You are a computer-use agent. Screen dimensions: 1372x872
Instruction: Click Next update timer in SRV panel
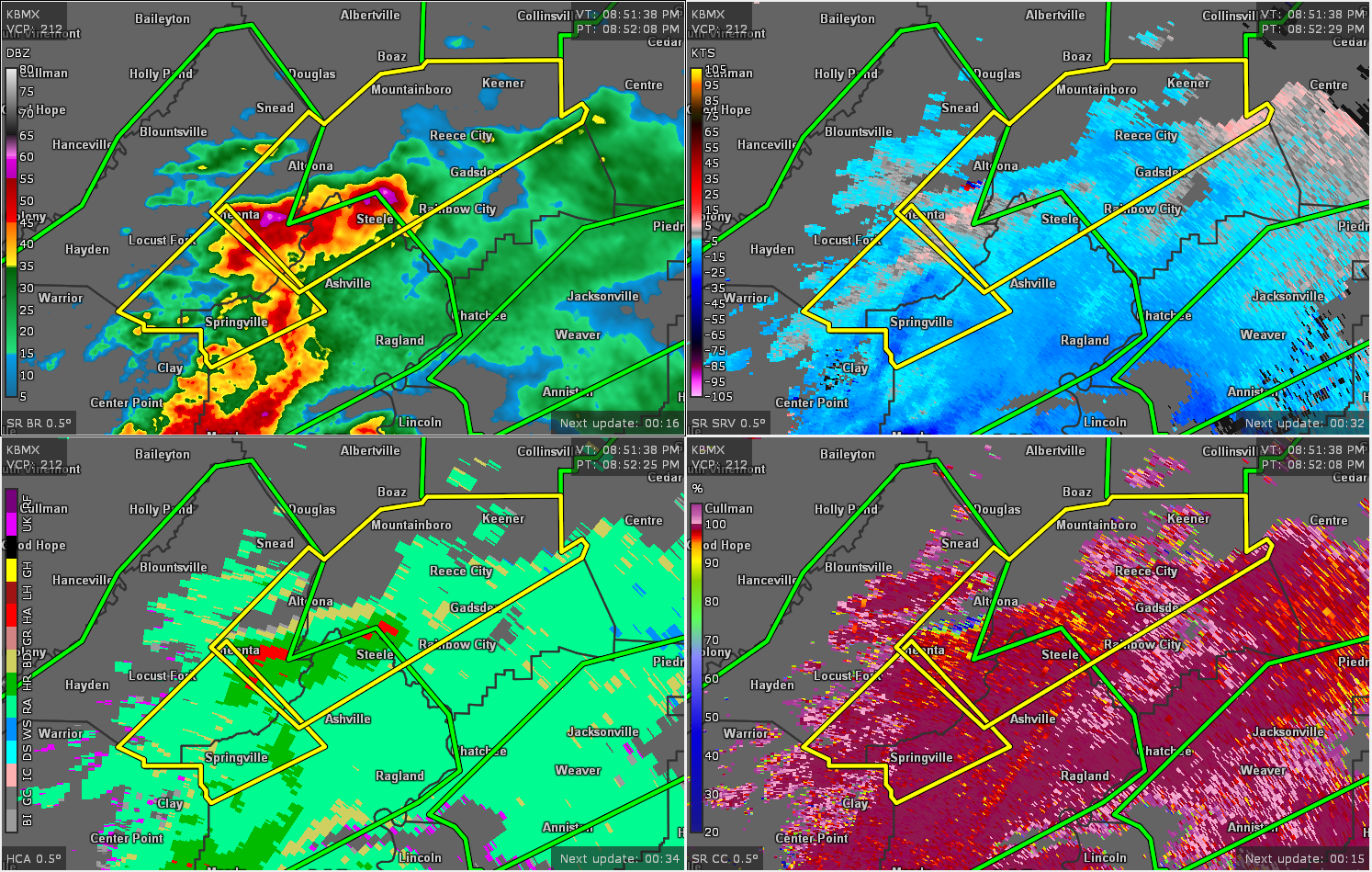pos(1305,424)
